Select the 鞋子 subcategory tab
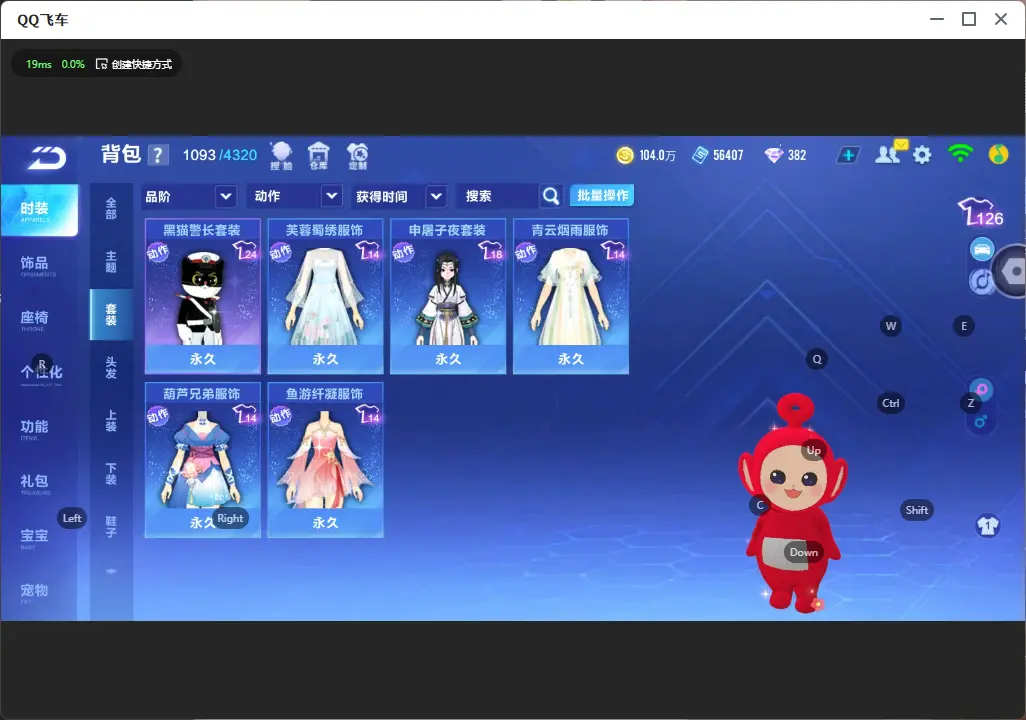The image size is (1026, 720). click(x=111, y=527)
